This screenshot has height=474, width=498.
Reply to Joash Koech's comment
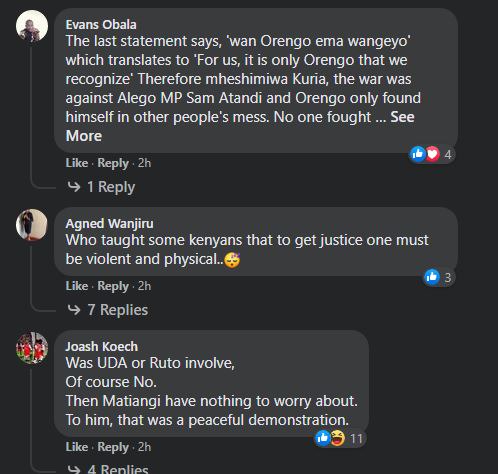pyautogui.click(x=113, y=447)
